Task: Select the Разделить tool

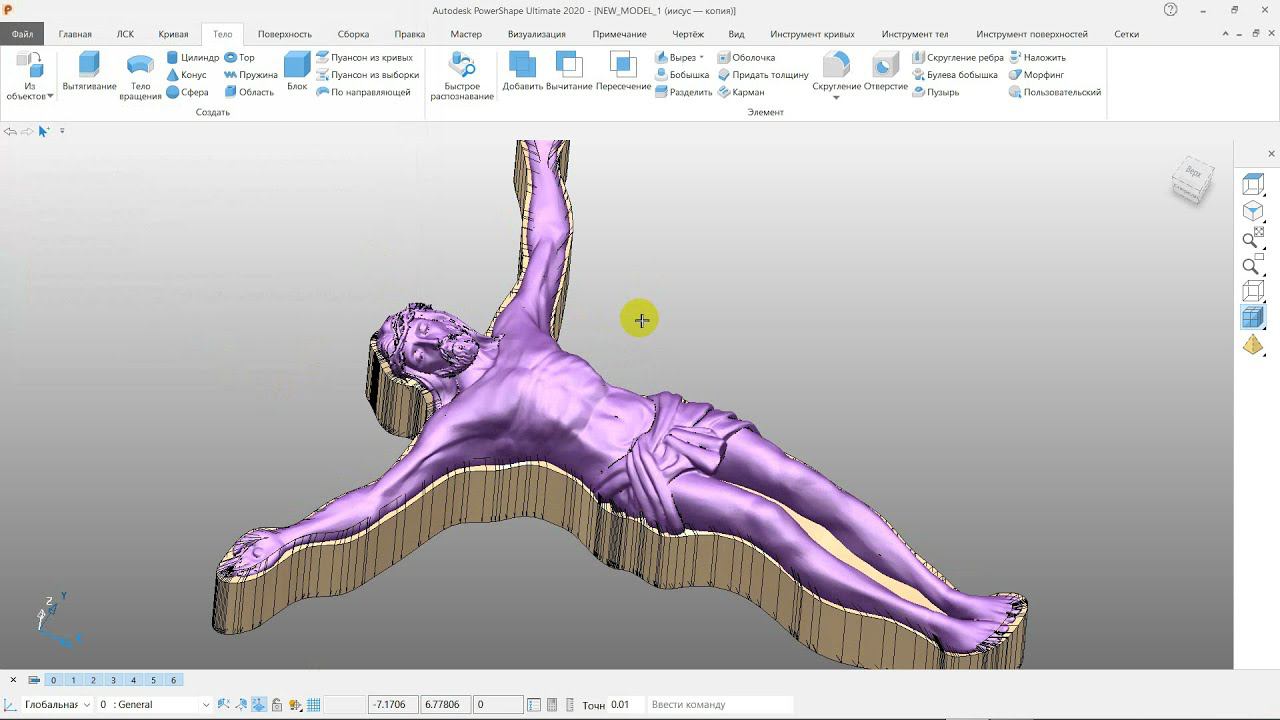Action: click(x=684, y=92)
